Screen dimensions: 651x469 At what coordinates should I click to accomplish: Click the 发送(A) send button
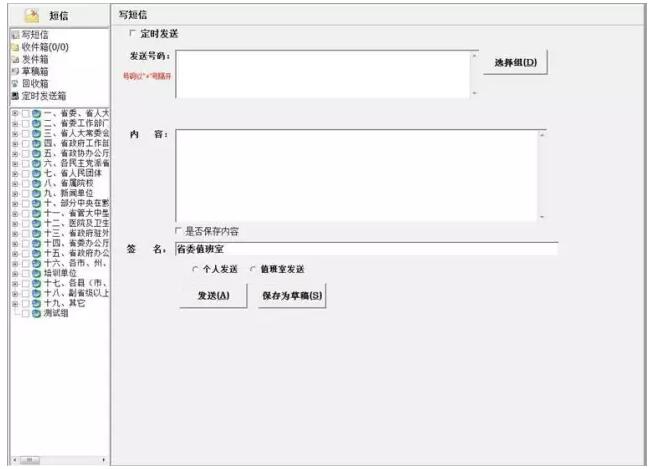pos(213,296)
